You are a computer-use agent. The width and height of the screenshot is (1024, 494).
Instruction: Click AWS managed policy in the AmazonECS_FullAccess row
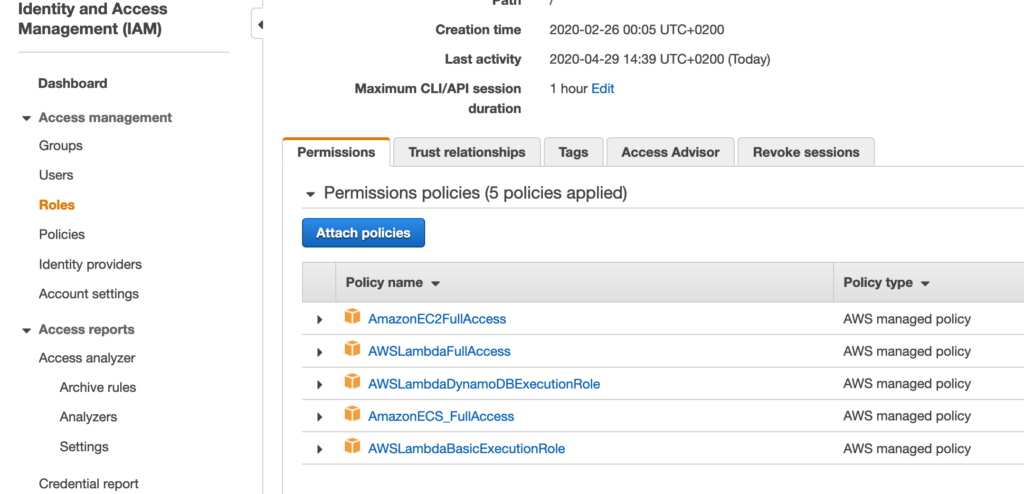pos(907,416)
